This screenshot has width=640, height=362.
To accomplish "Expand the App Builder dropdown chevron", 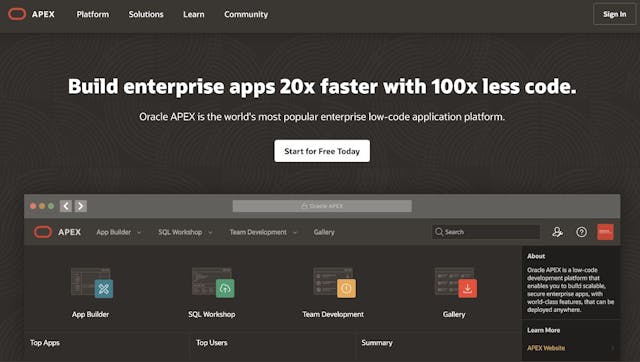I will 139,233.
